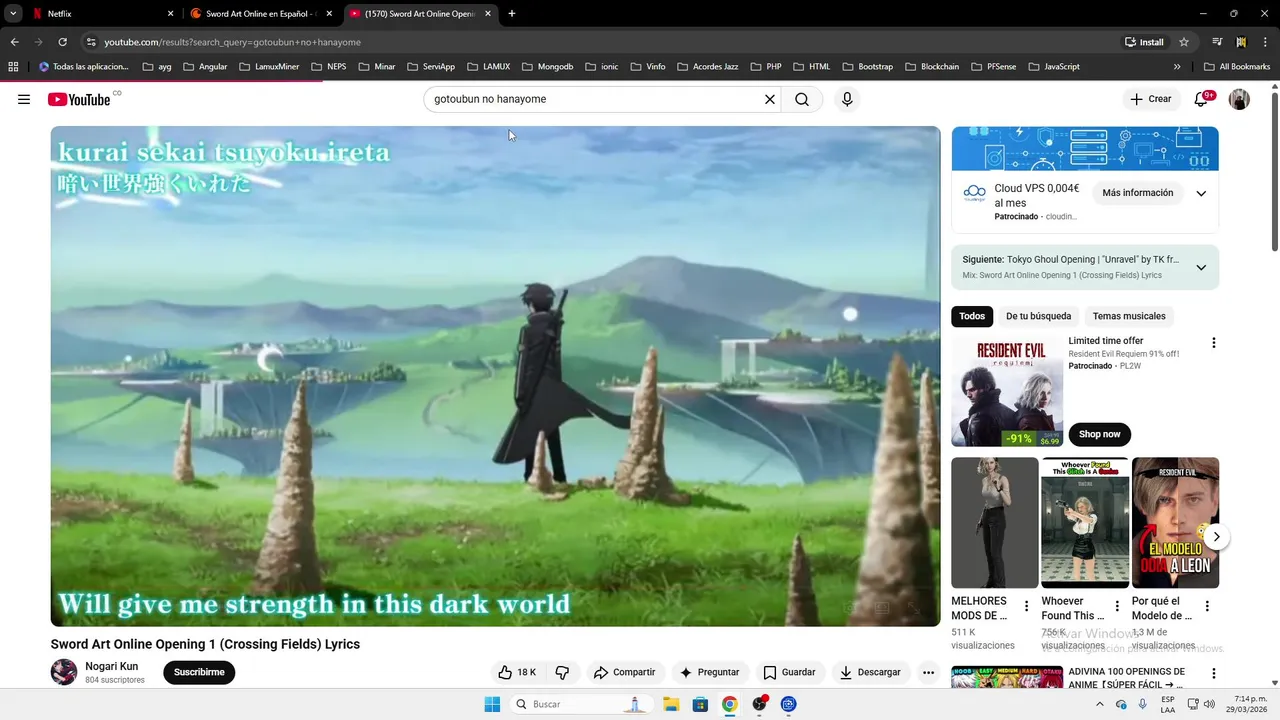The height and width of the screenshot is (720, 1280).
Task: Click the page vertical scrollbar
Action: 1274,170
